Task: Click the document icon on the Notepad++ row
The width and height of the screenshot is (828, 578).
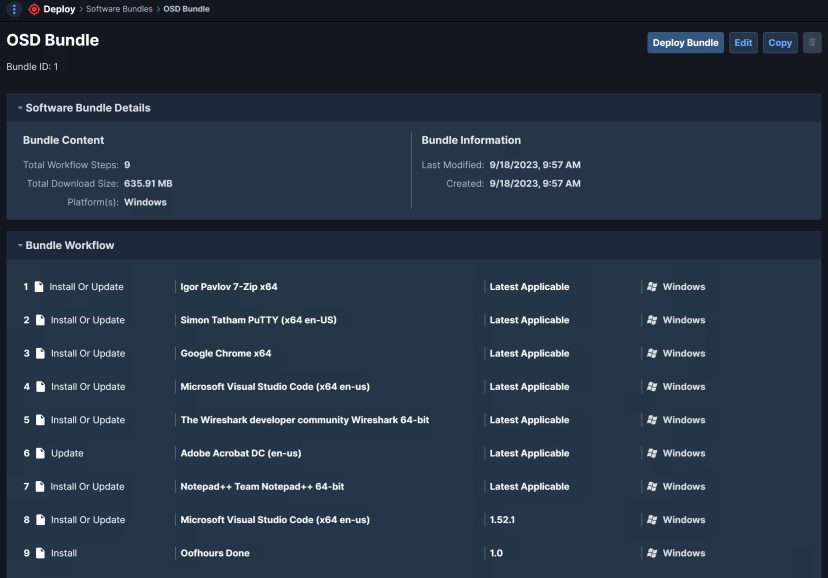Action: 39,486
